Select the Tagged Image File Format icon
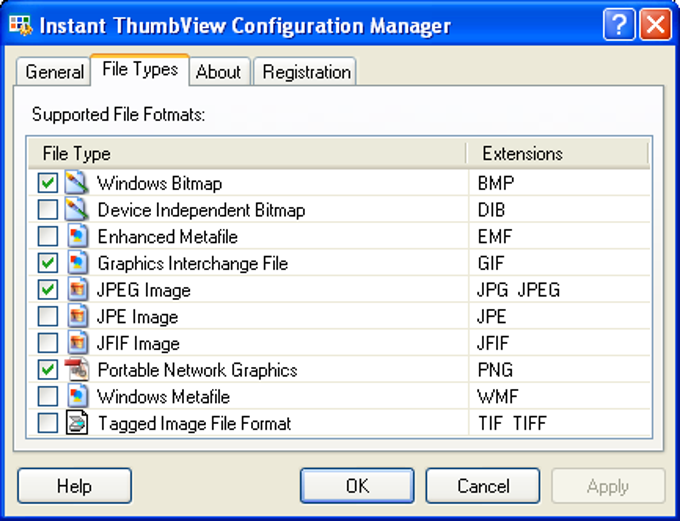This screenshot has height=521, width=680. click(77, 423)
